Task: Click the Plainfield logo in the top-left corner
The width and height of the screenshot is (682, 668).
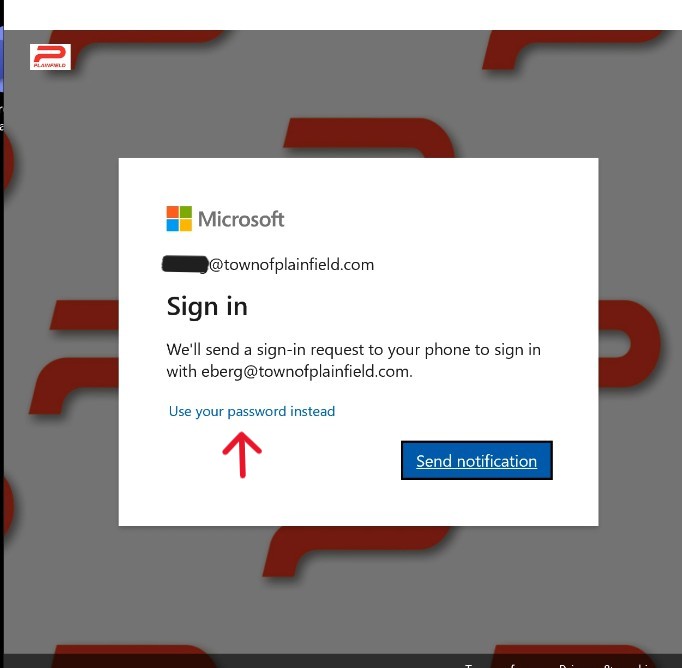Action: [x=50, y=57]
